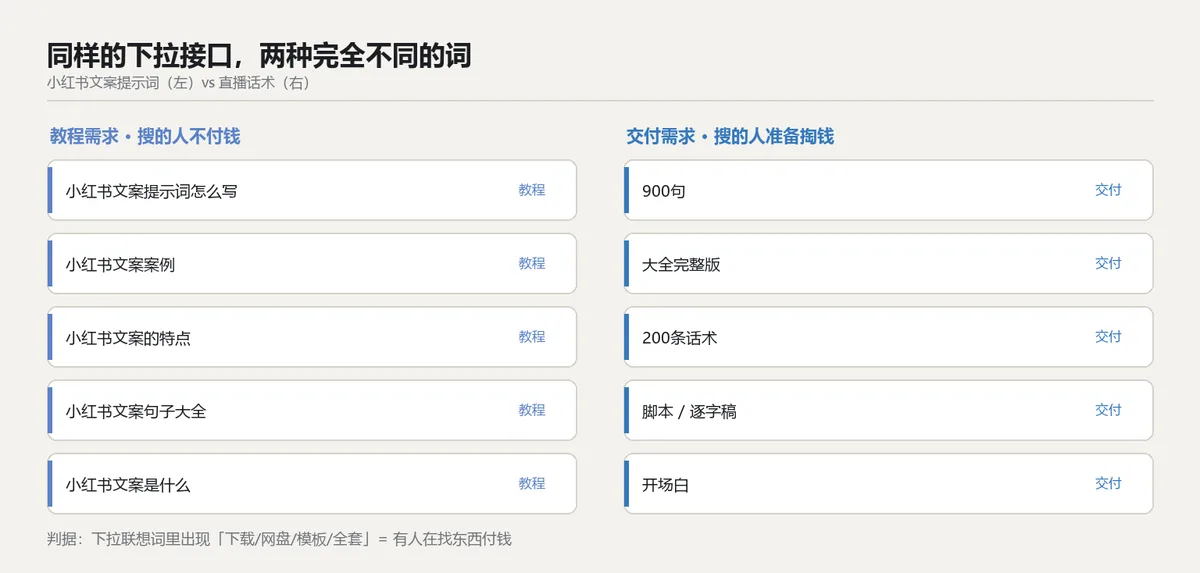Select the card 小红书文案句子大全
The height and width of the screenshot is (573, 1200).
pos(312,410)
